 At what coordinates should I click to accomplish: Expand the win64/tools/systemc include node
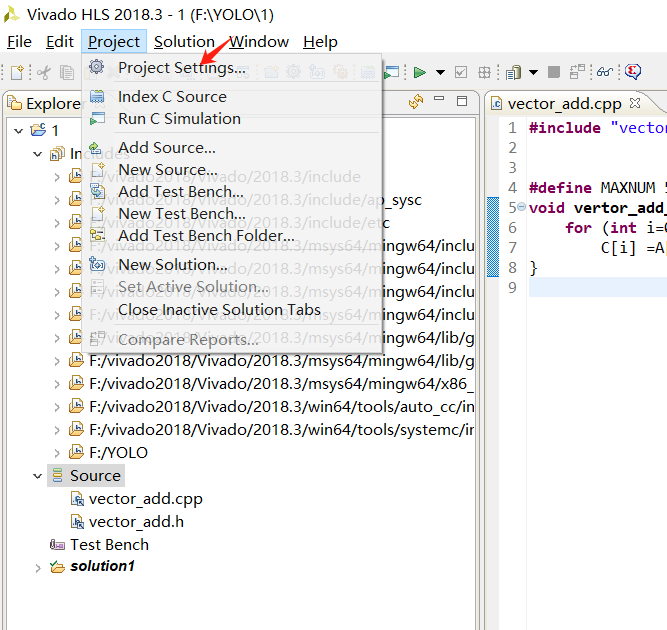point(57,430)
